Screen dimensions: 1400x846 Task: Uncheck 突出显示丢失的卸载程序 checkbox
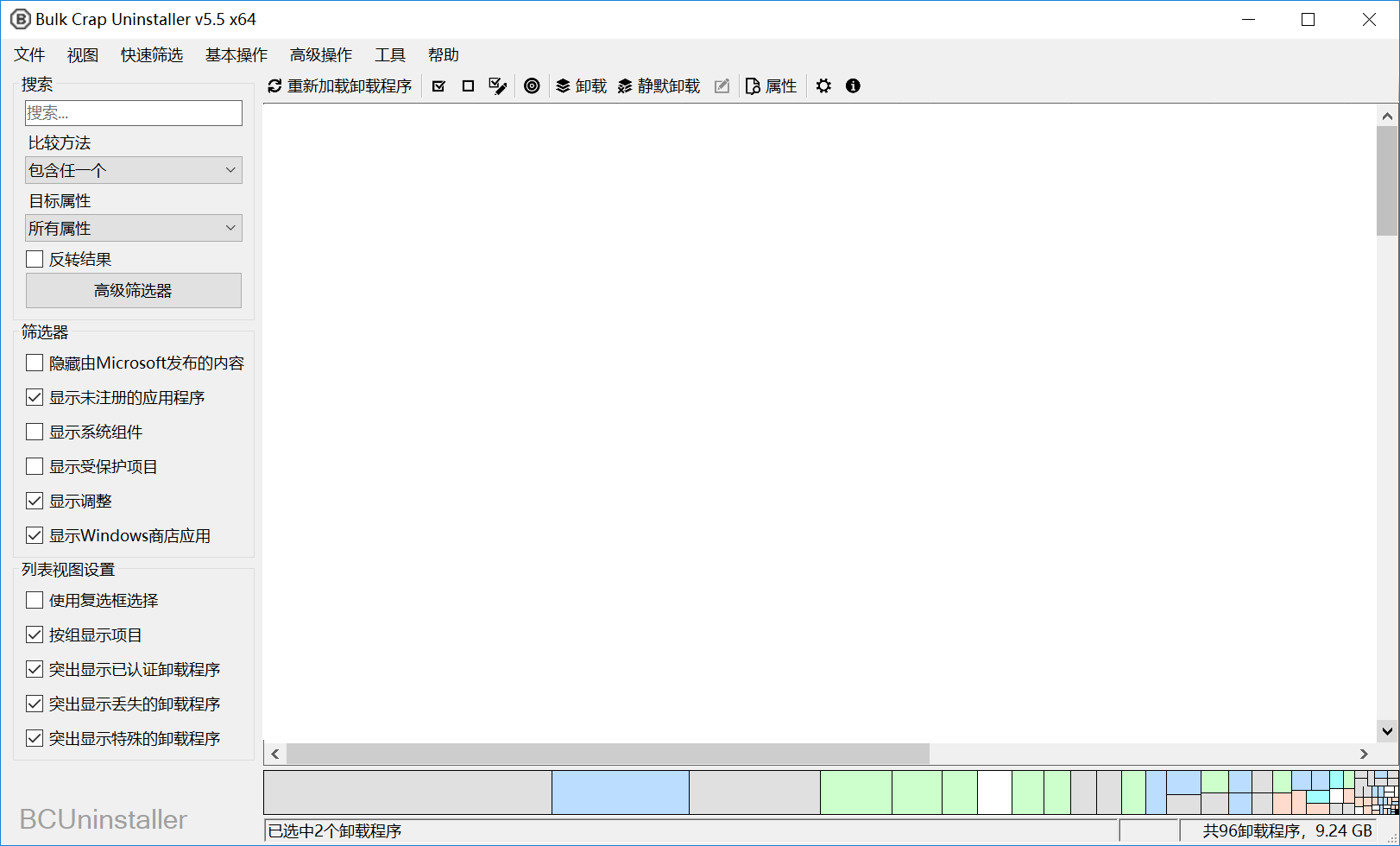tap(35, 704)
